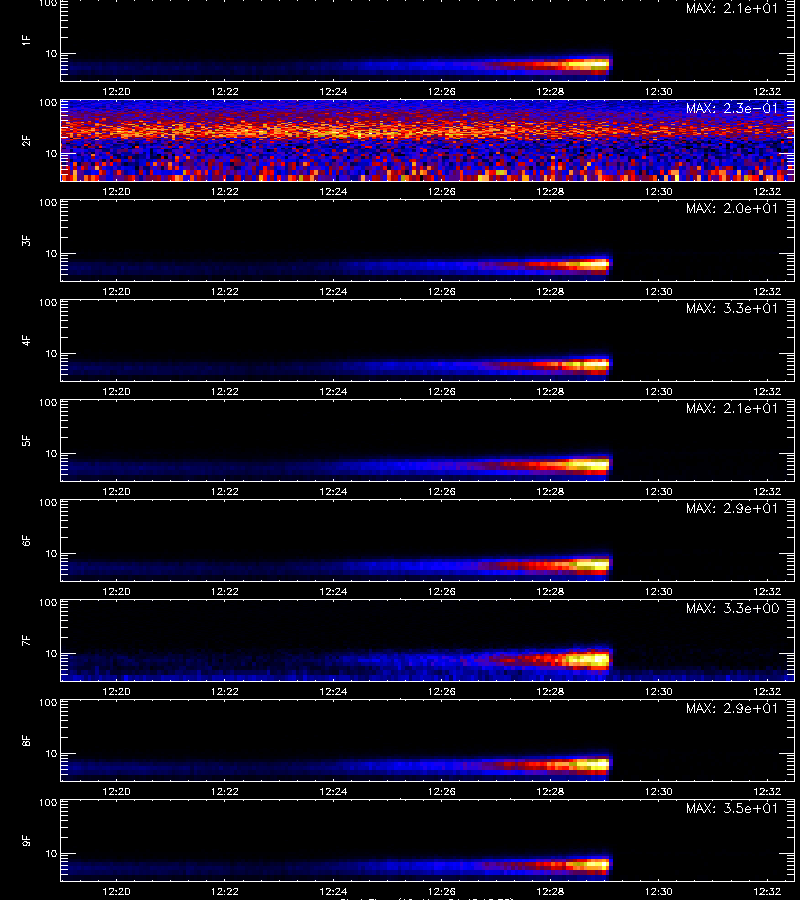
Task: Click the bright yellow peak in panel 1F
Action: tap(588, 65)
